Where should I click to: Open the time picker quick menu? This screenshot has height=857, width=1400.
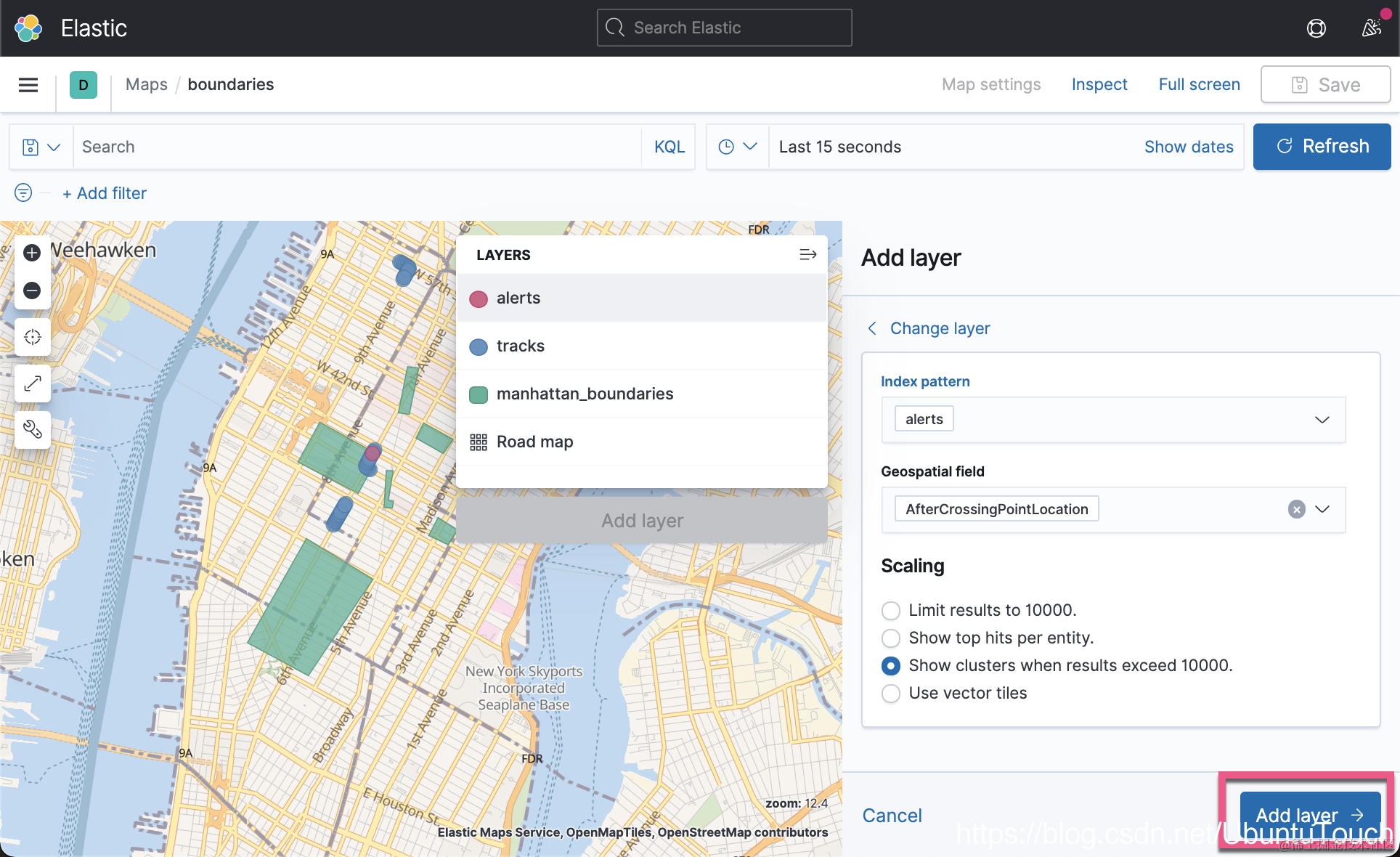click(737, 147)
